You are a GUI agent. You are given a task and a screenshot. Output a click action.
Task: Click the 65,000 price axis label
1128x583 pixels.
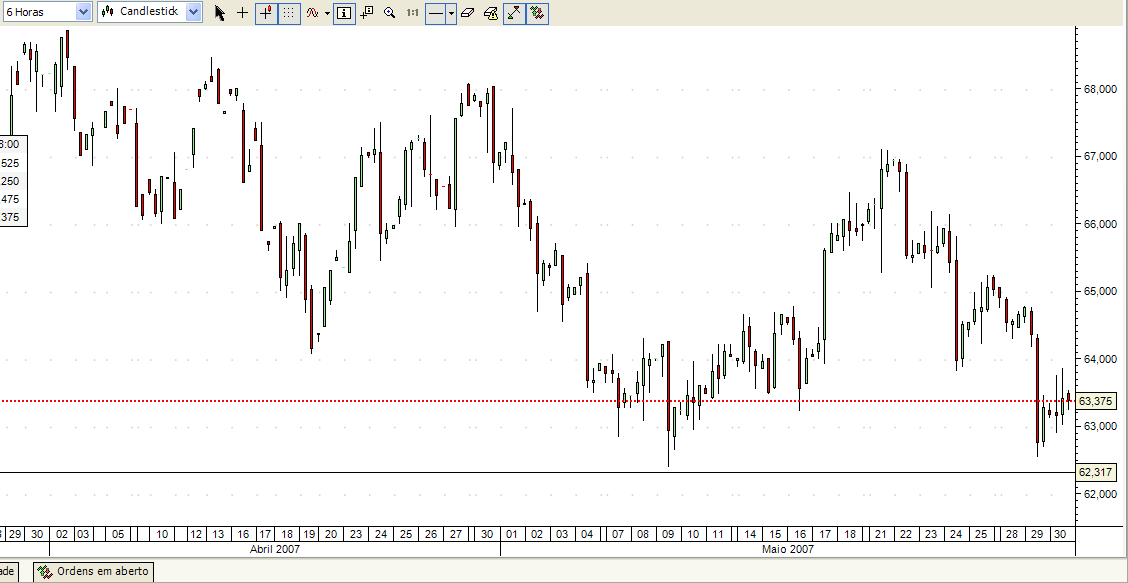[1100, 292]
